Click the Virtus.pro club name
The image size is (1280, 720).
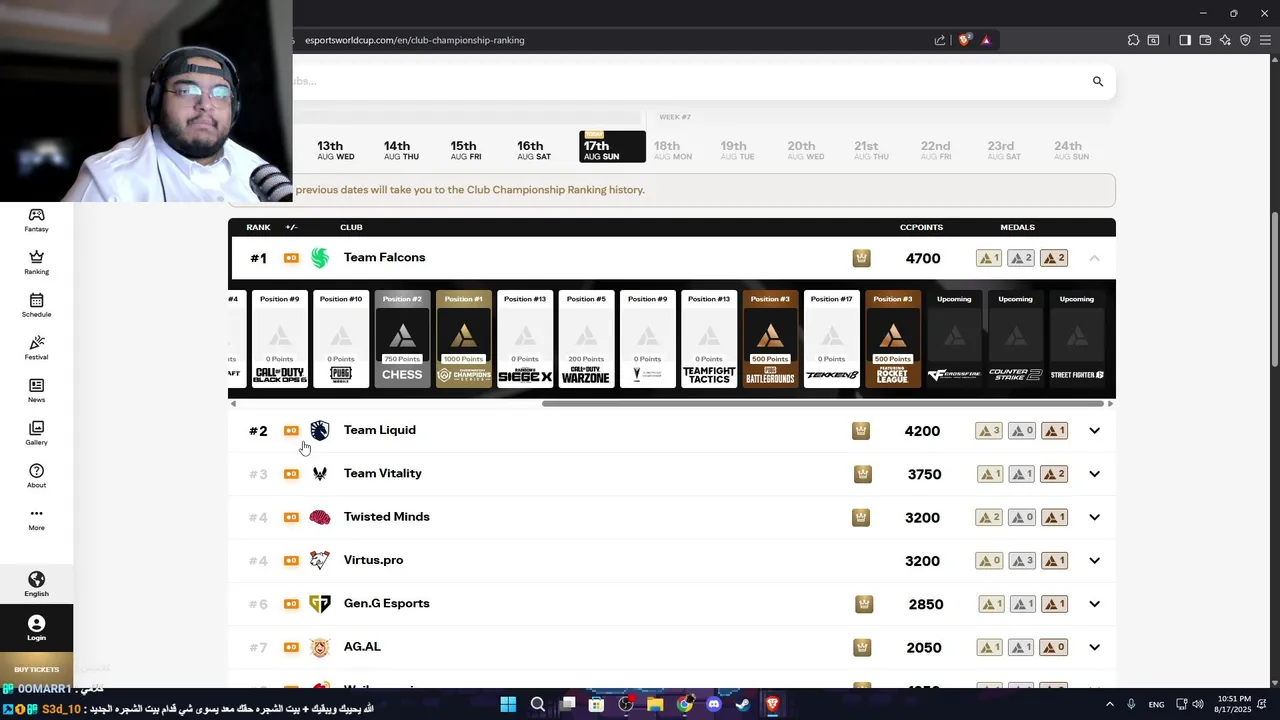[373, 560]
